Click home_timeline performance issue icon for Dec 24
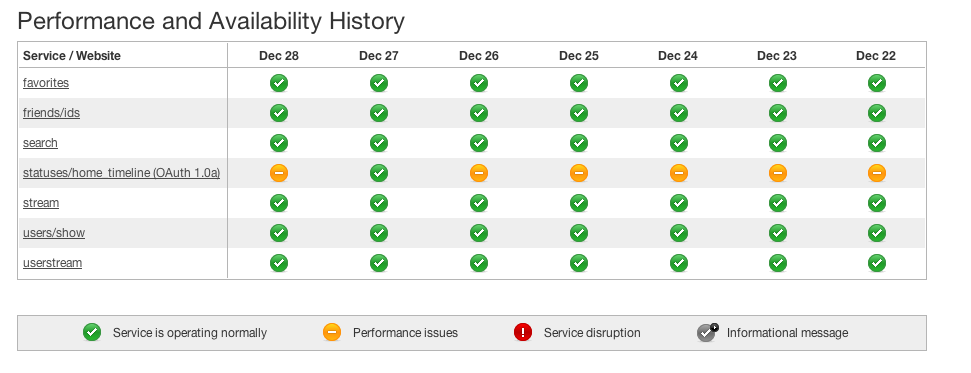Viewport: 971px width, 373px height. pyautogui.click(x=679, y=173)
